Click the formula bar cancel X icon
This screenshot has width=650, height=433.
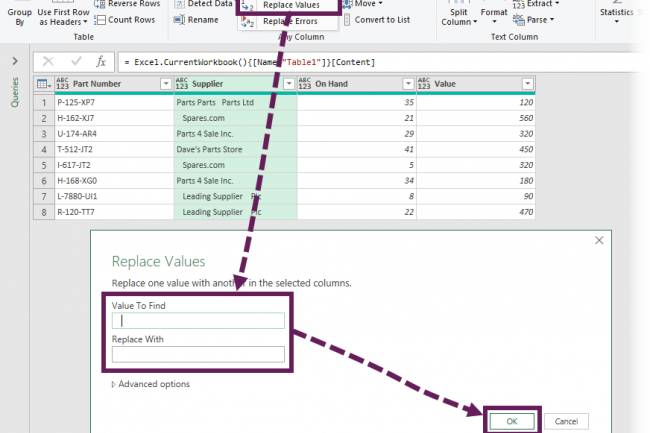48,62
